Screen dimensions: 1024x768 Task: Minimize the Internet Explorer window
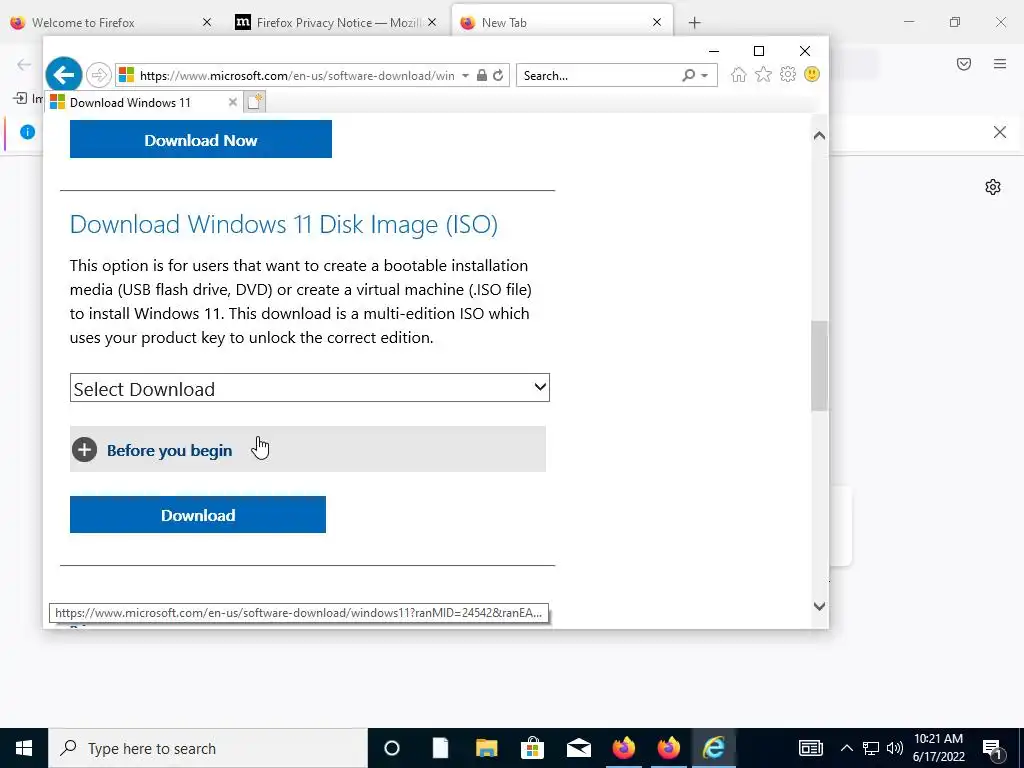click(x=714, y=51)
